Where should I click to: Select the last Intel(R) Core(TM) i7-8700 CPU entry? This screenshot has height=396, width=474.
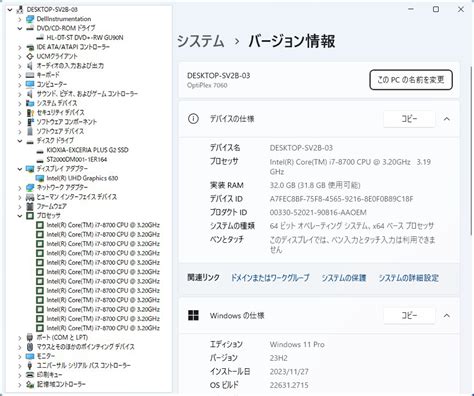103,328
